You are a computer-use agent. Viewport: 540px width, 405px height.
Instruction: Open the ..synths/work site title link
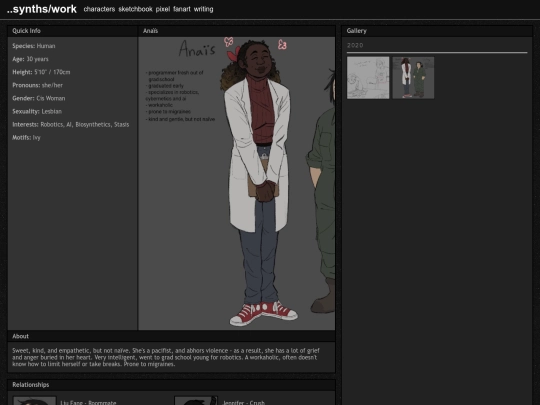point(41,9)
